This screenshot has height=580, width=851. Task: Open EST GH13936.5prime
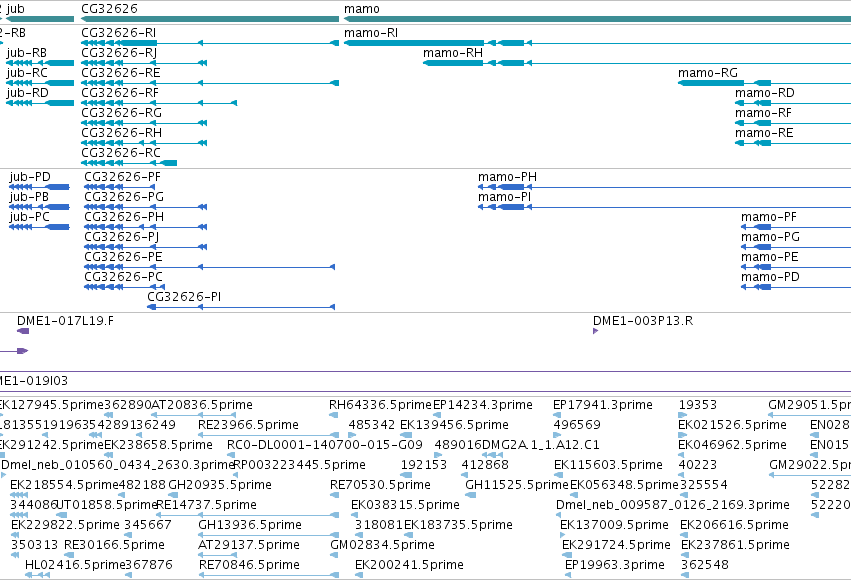click(250, 525)
